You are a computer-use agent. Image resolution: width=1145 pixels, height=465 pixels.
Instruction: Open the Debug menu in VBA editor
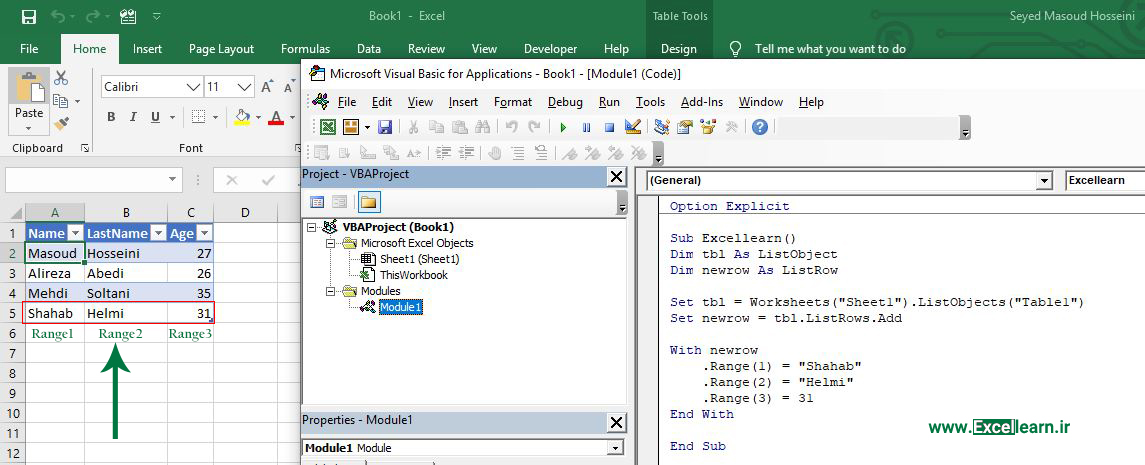565,102
